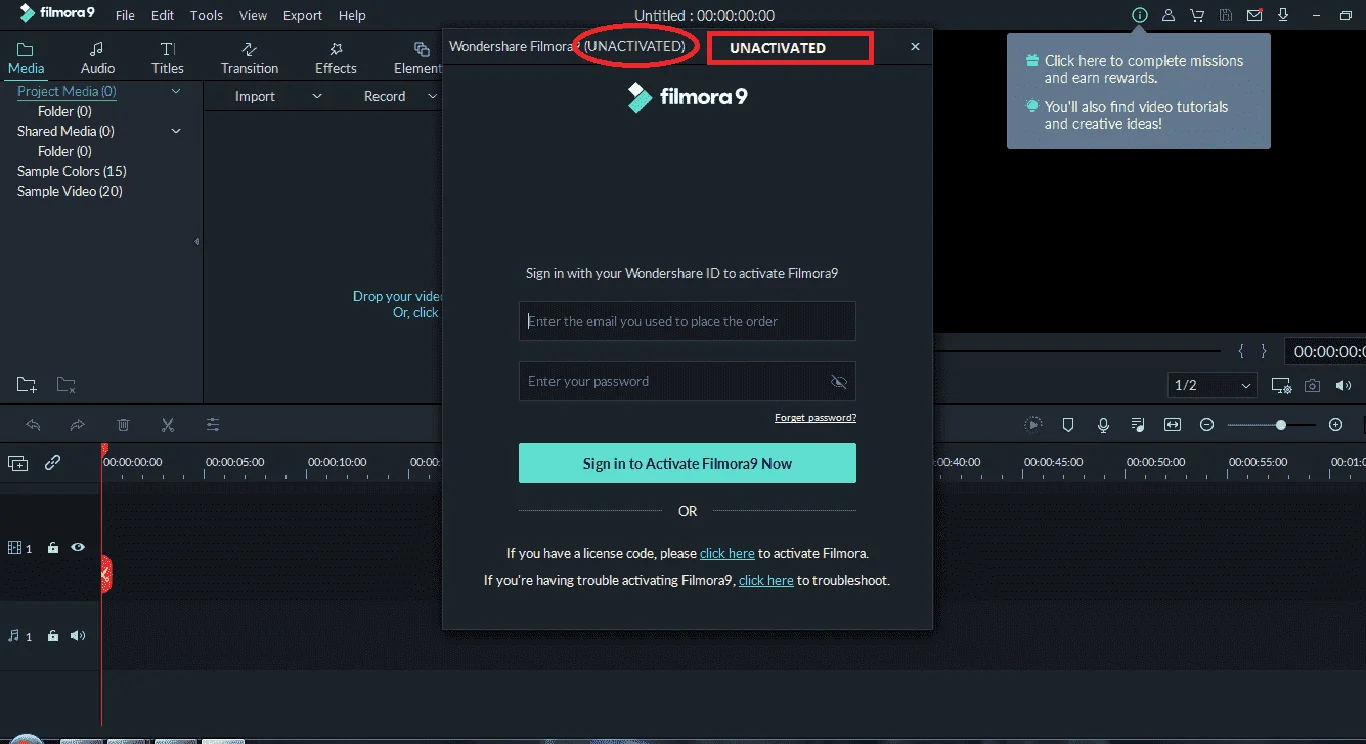Add new folder in media library
Viewport: 1366px width, 744px height.
click(27, 384)
